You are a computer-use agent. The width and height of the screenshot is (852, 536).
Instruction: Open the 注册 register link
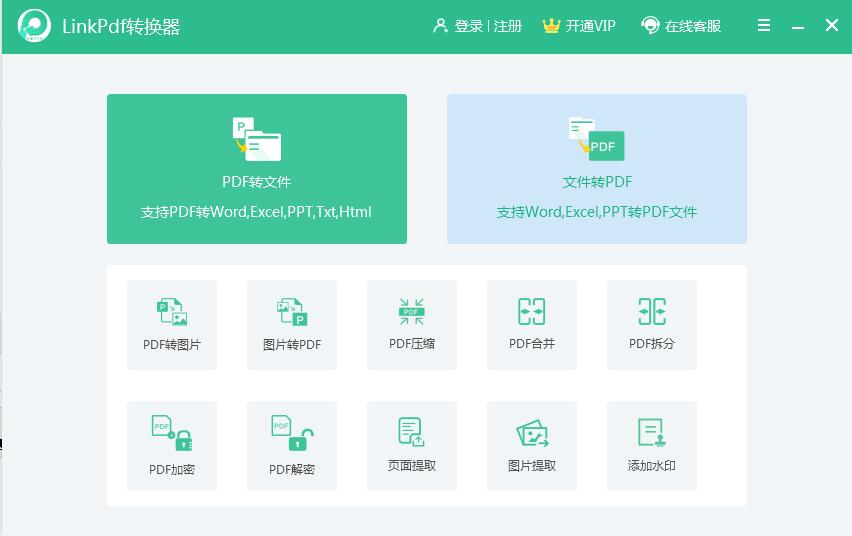point(508,26)
